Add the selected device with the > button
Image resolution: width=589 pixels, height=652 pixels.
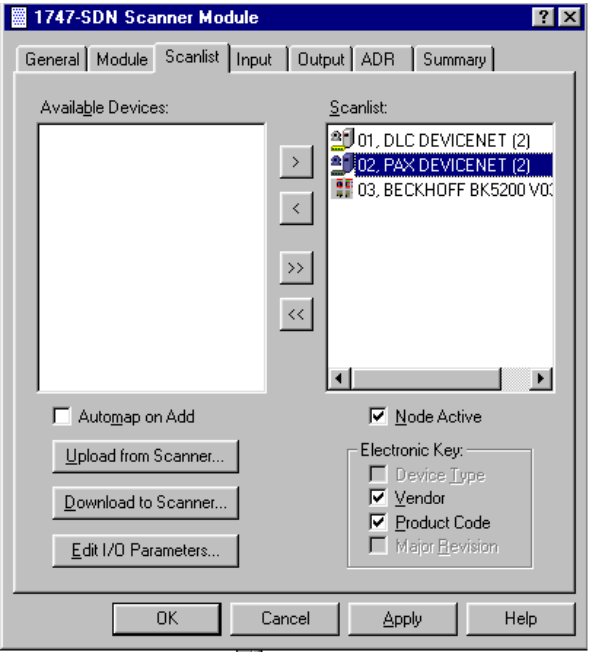pyautogui.click(x=296, y=162)
